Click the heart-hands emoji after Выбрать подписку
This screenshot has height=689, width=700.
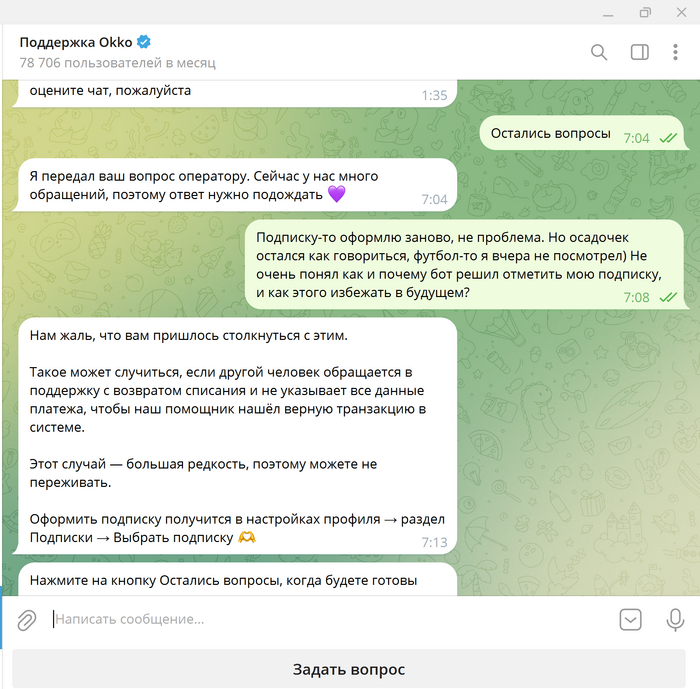[247, 537]
